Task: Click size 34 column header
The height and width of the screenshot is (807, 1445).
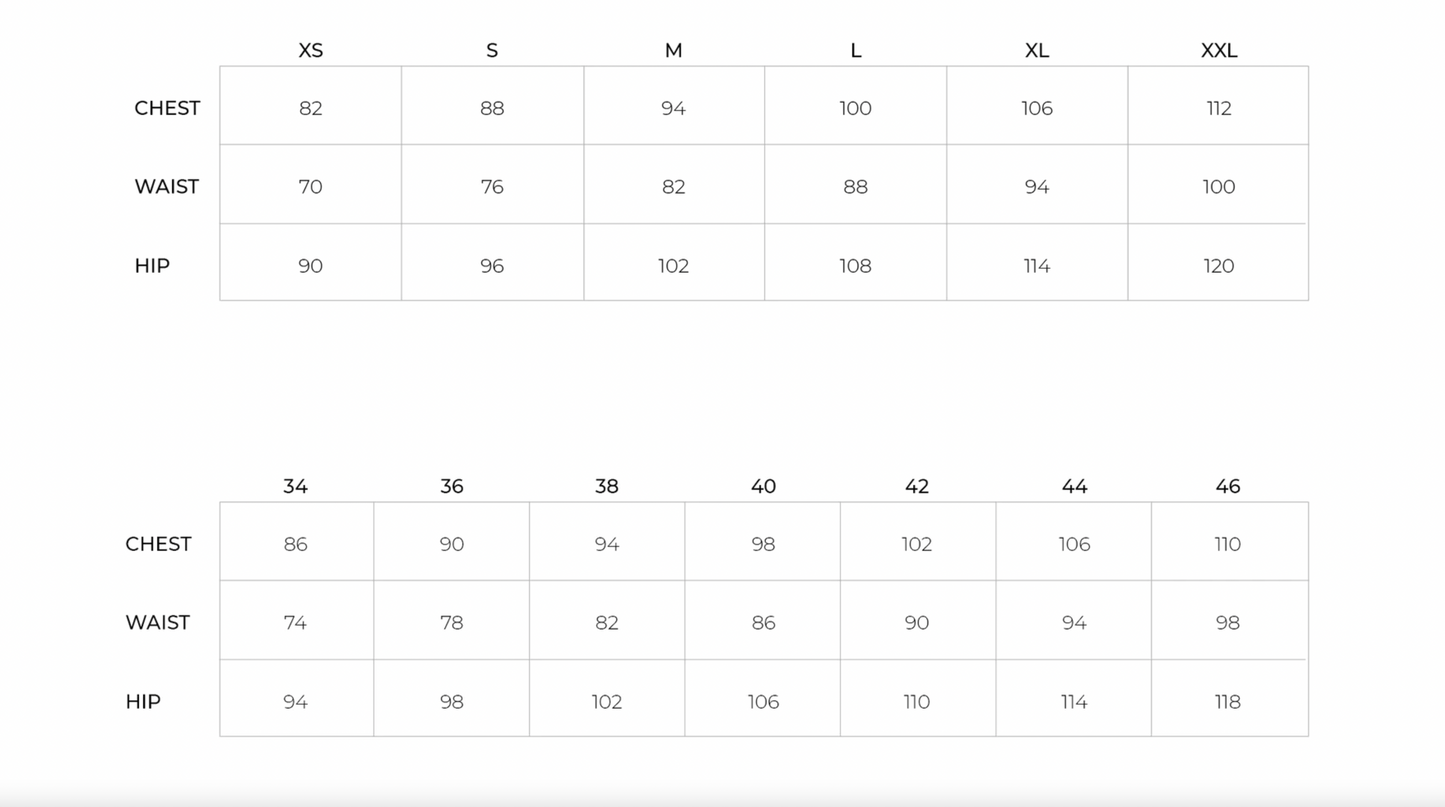Action: pos(295,486)
